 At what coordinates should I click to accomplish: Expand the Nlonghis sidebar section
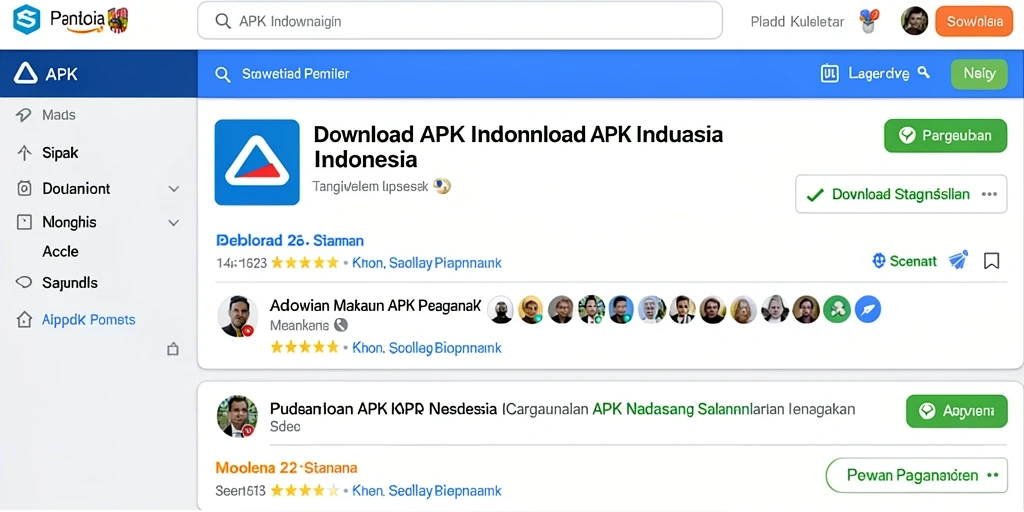[174, 223]
